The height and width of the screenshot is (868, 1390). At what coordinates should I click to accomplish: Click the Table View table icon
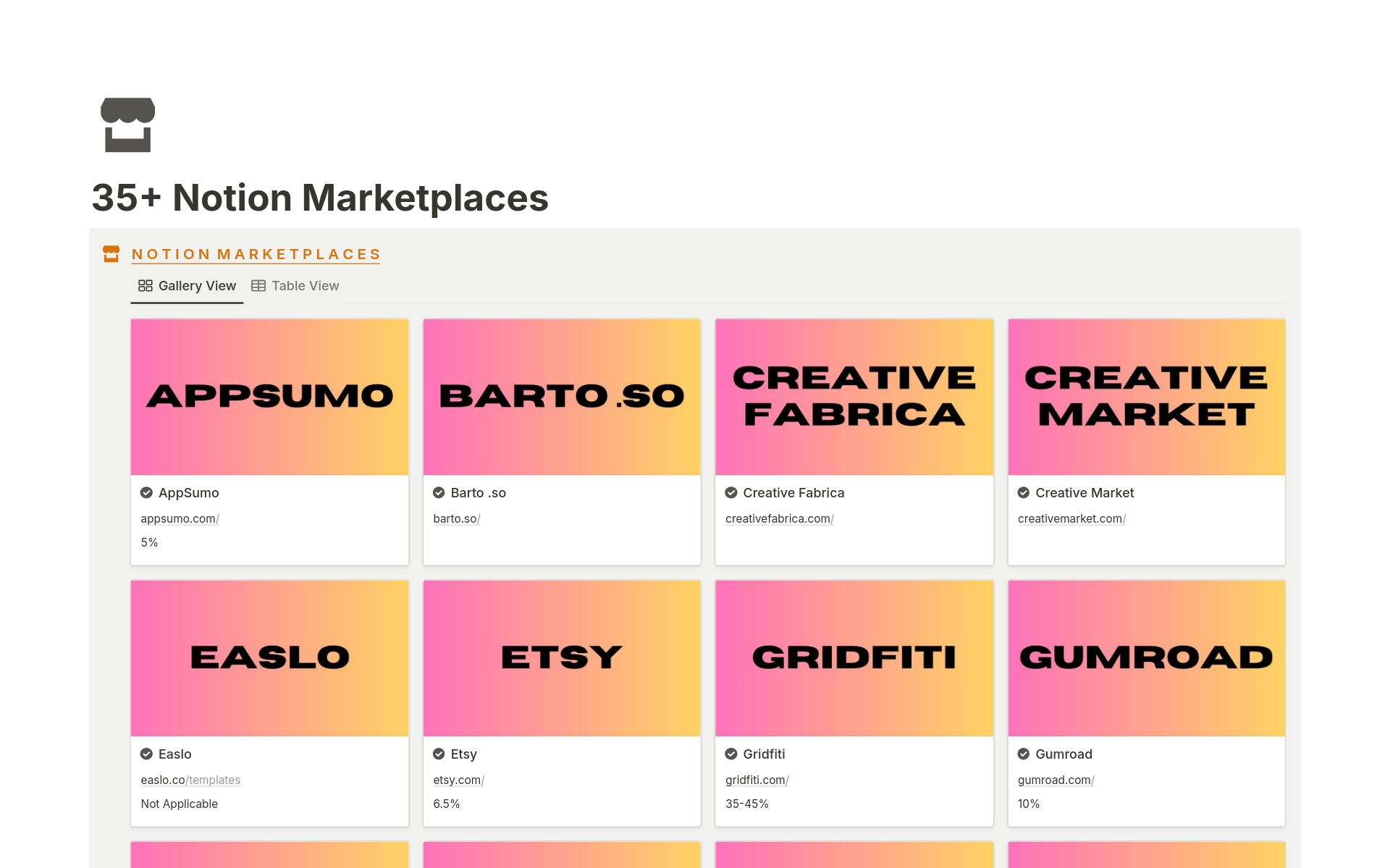point(258,286)
